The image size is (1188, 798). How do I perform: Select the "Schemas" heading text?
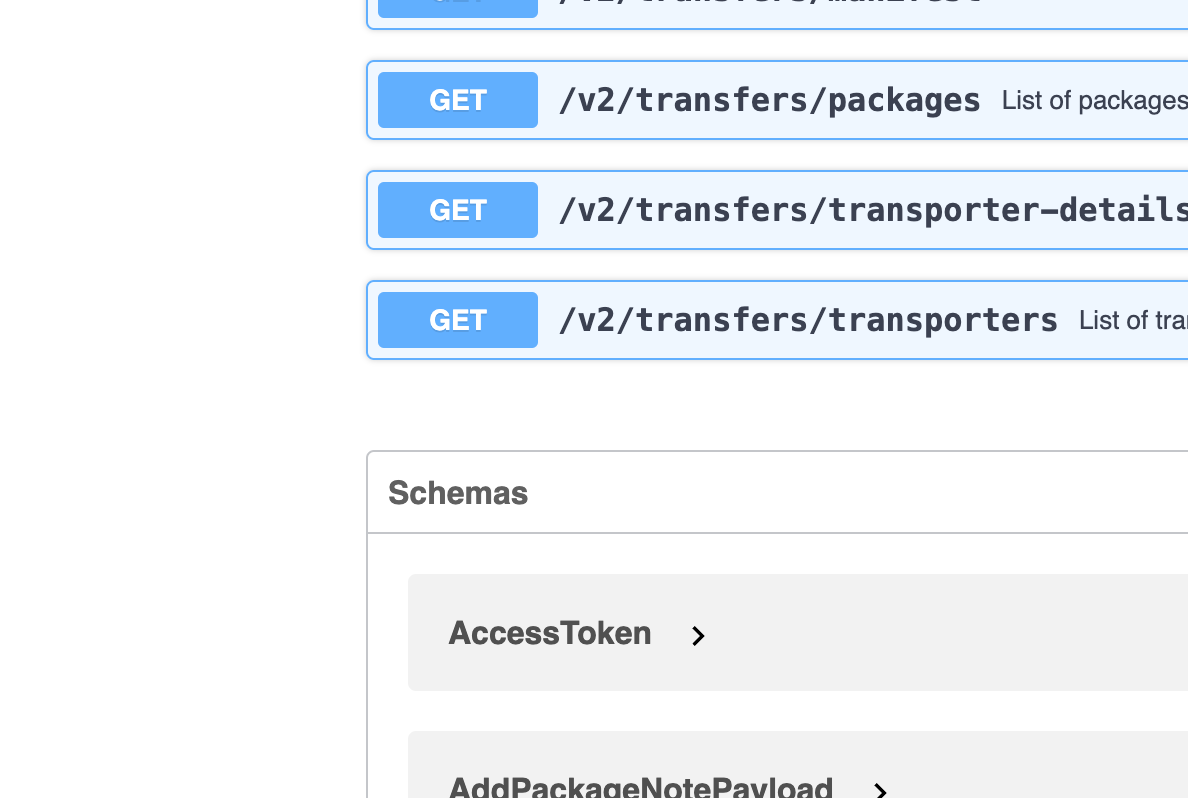(458, 493)
